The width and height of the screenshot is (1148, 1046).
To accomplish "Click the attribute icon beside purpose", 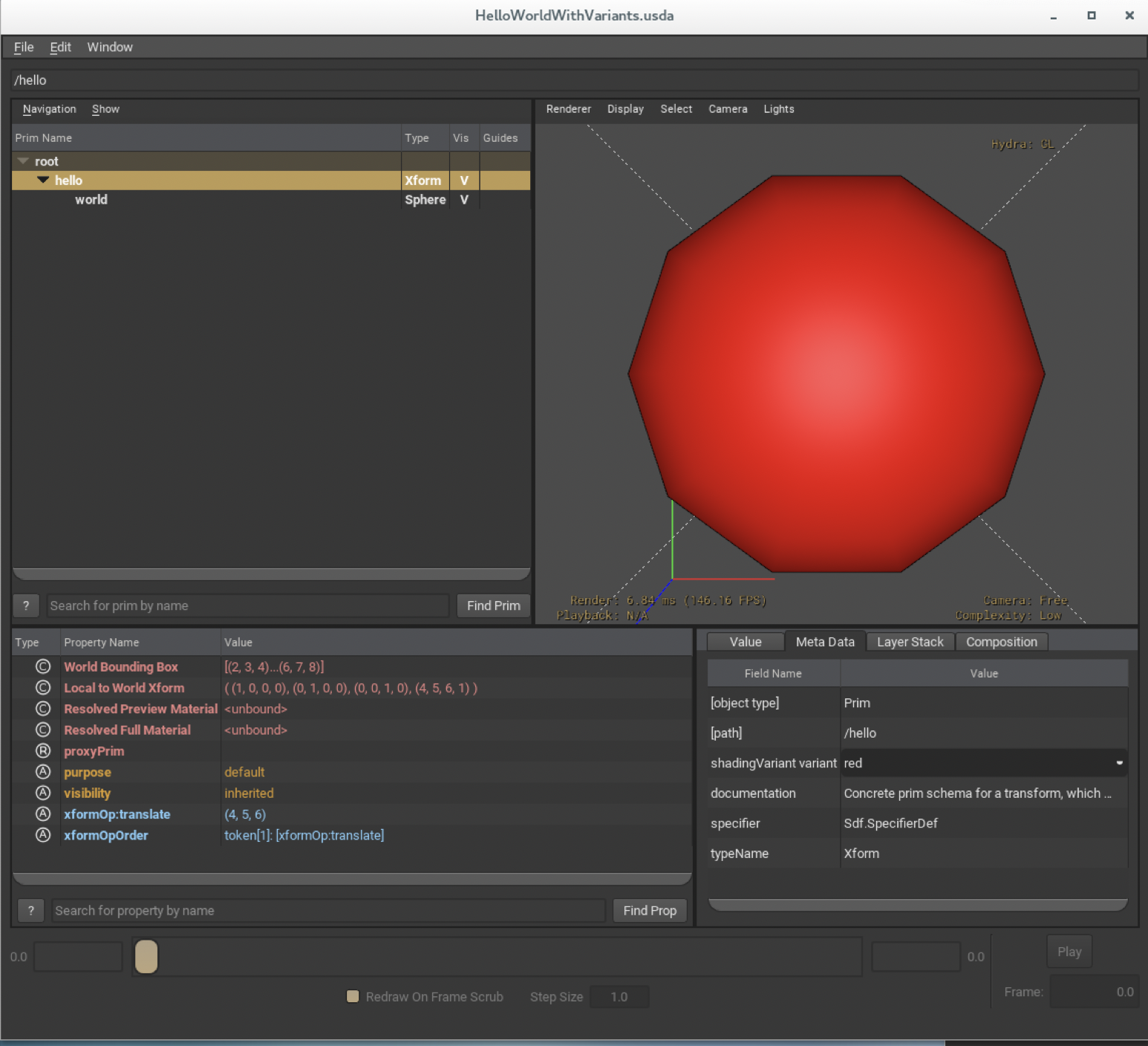I will [43, 772].
